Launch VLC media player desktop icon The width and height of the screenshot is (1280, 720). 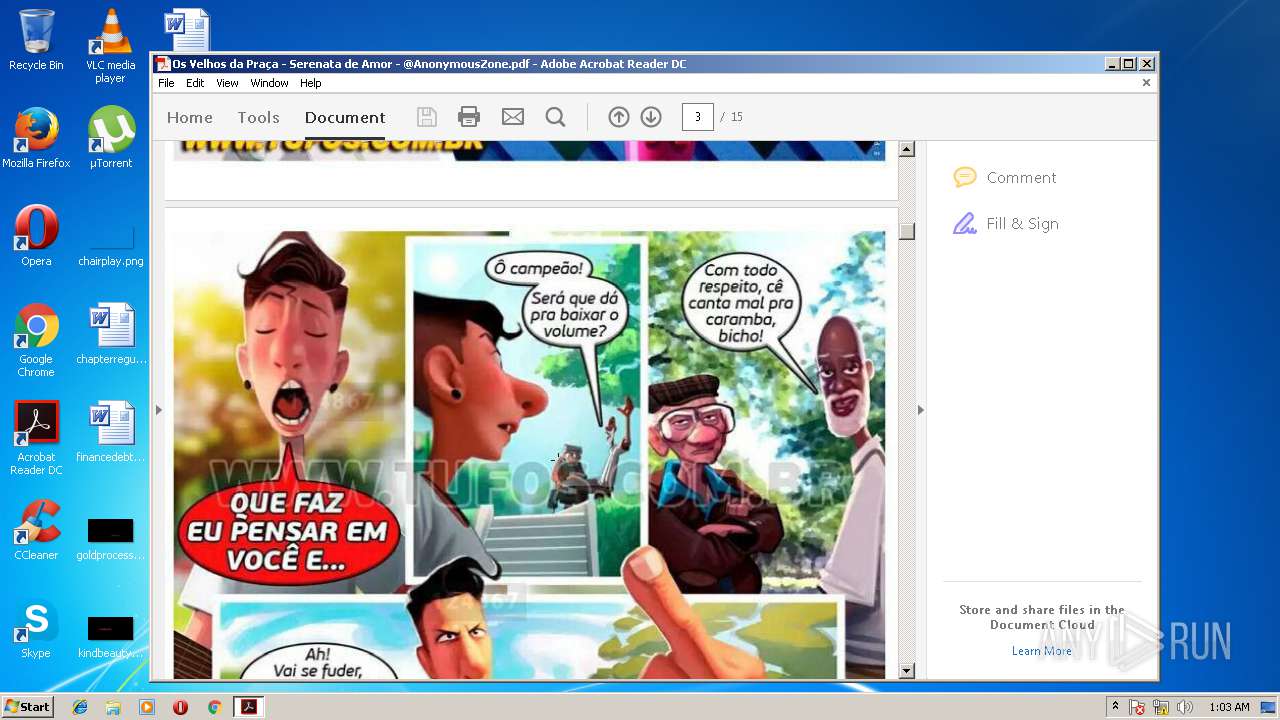(x=110, y=46)
